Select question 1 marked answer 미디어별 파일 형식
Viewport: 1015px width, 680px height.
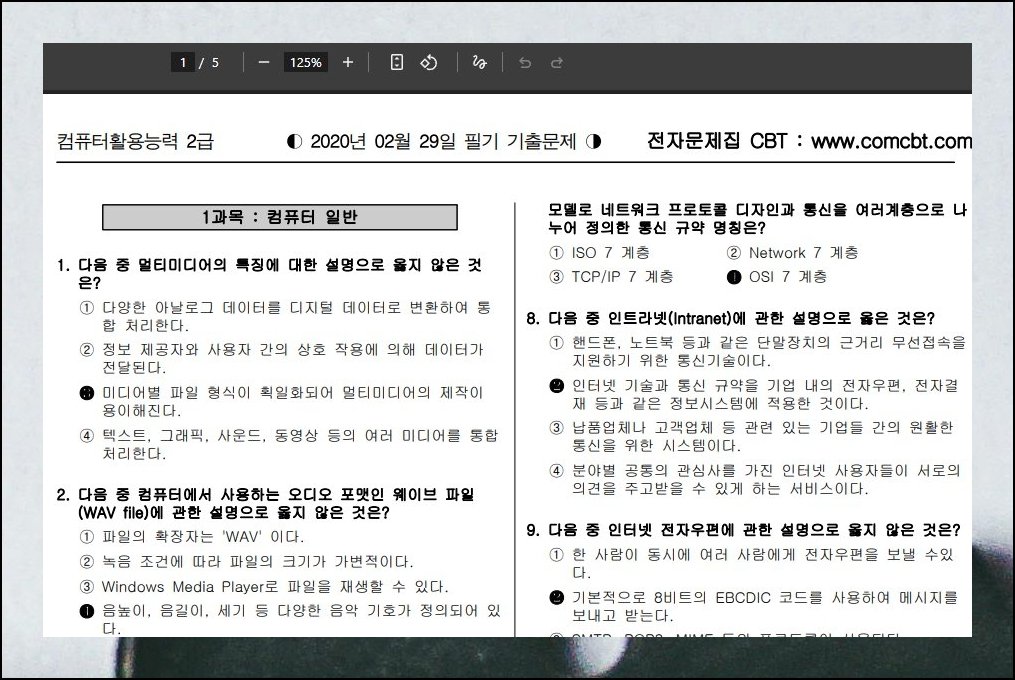click(282, 401)
